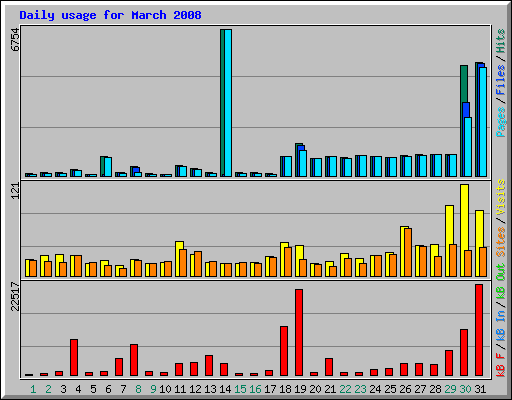
Task: Click day 19 on the date axis
Action: 300,389
